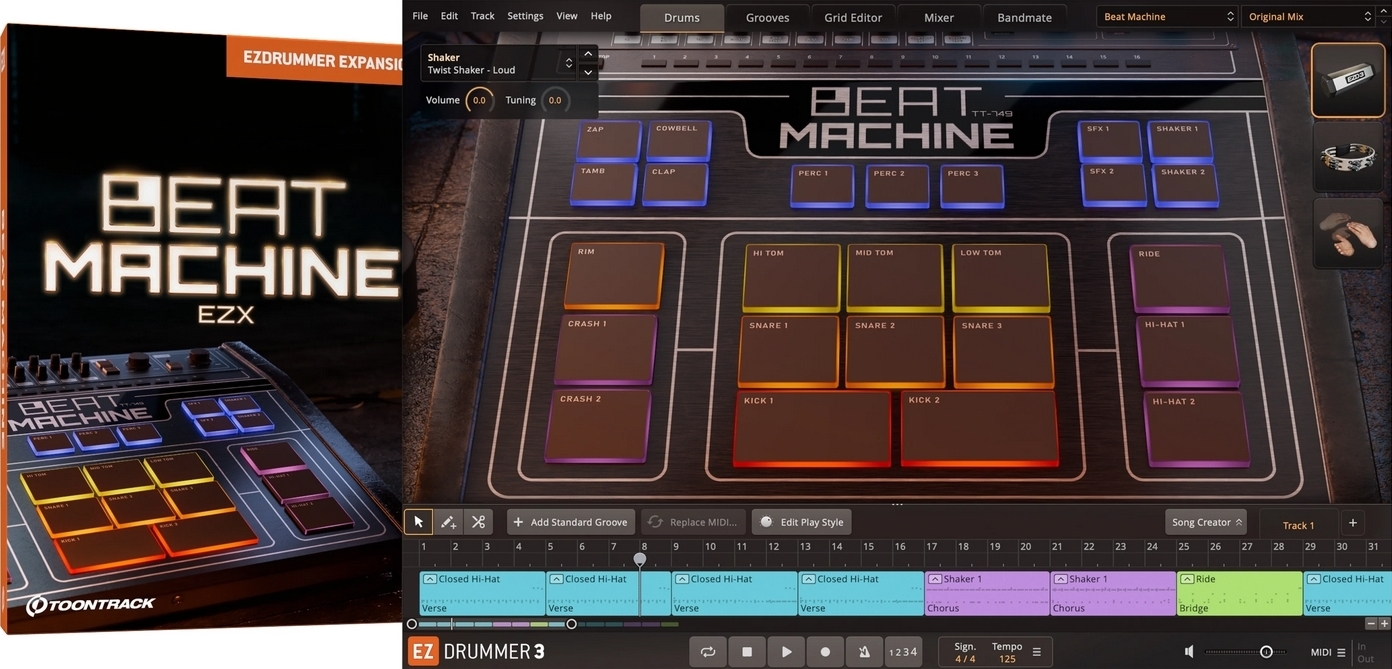
Task: Toggle loop playback with repeat icon
Action: click(708, 651)
